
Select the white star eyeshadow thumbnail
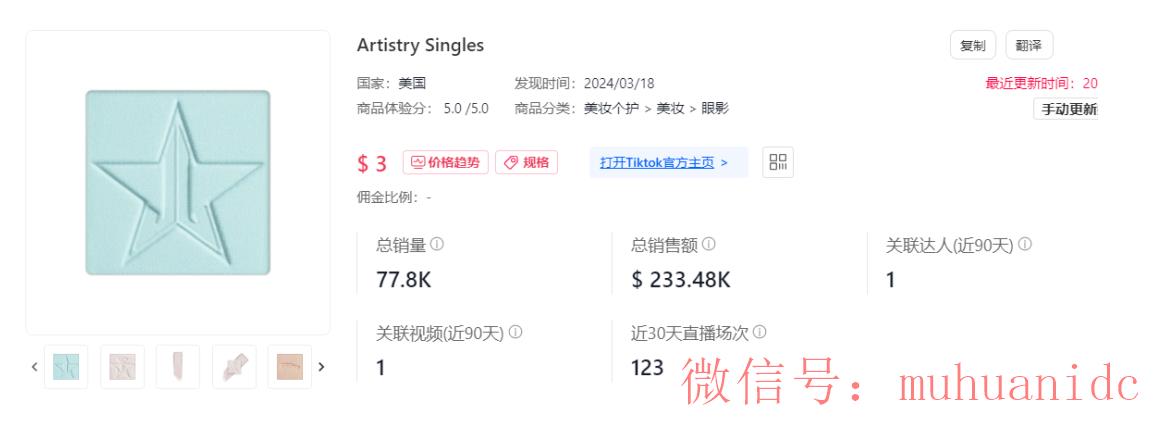pyautogui.click(x=122, y=367)
